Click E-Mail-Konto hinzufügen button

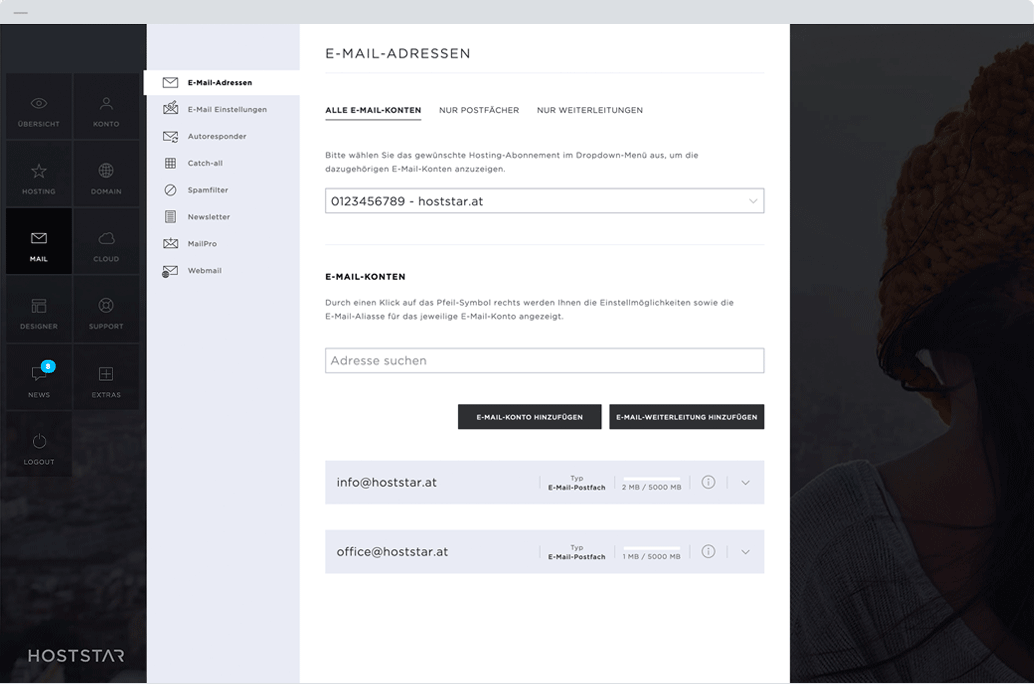(529, 417)
